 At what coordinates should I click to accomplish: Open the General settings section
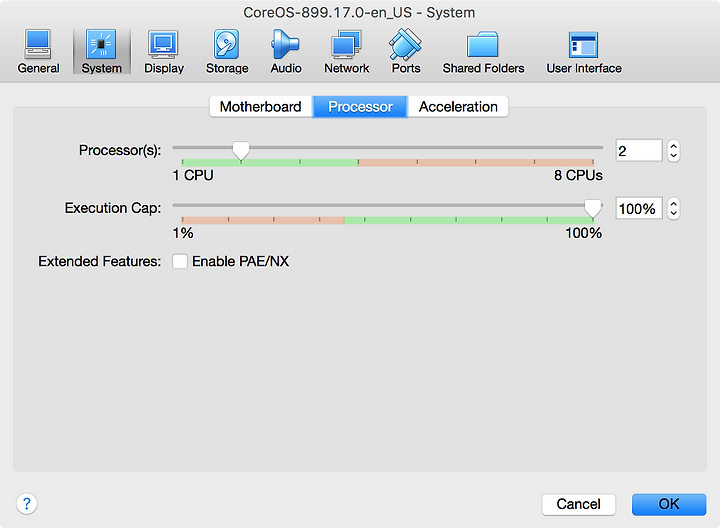click(38, 51)
